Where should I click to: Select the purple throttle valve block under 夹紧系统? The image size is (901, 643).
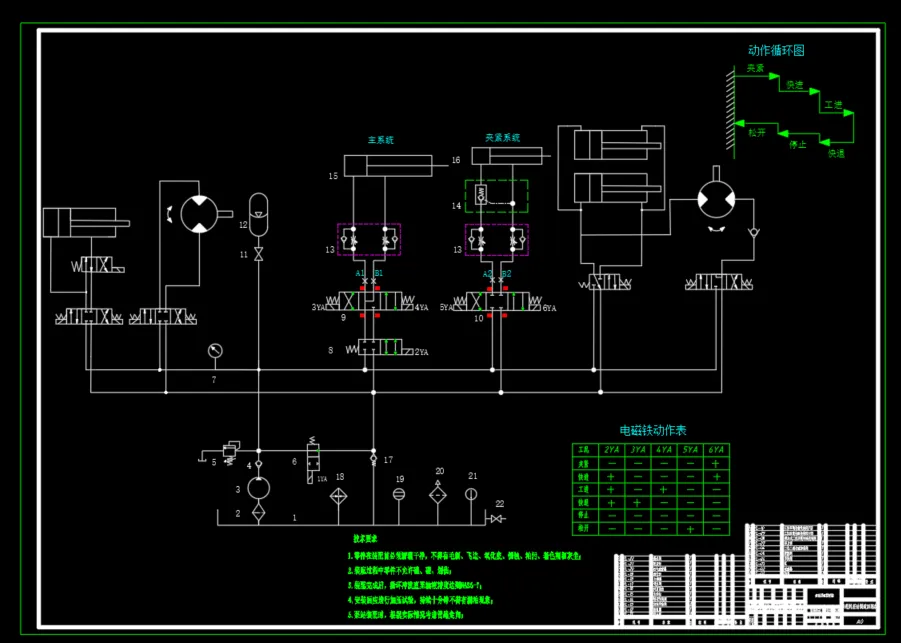[496, 240]
